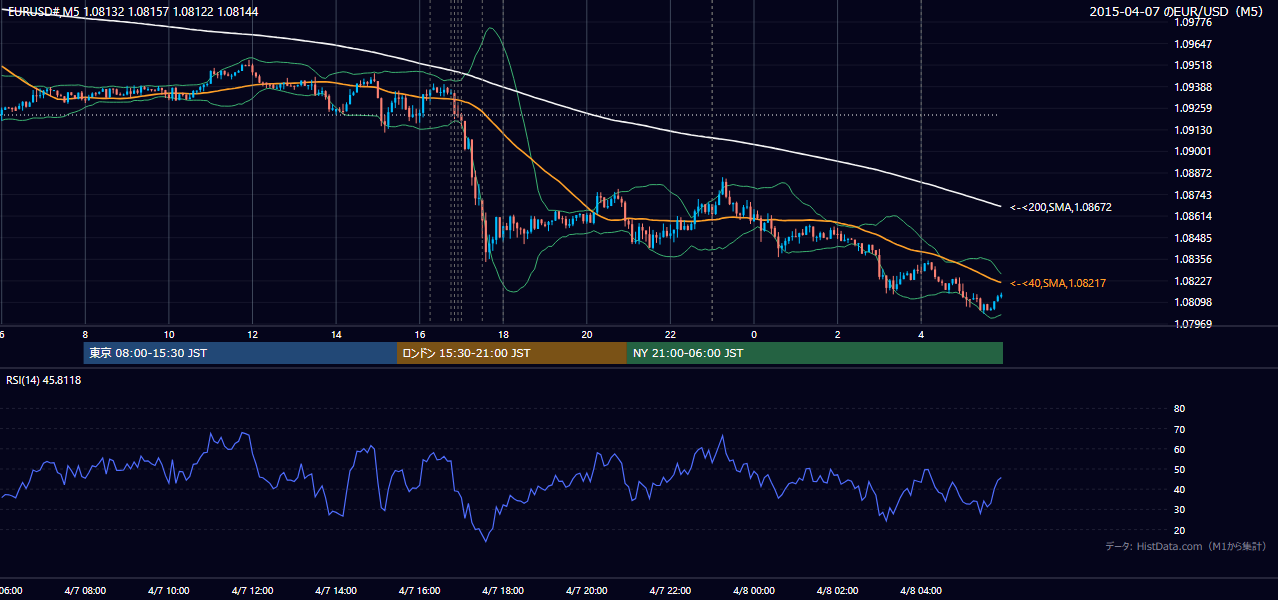Viewport: 1278px width, 600px height.
Task: Click RSI level 20 on the scale
Action: pos(1179,530)
